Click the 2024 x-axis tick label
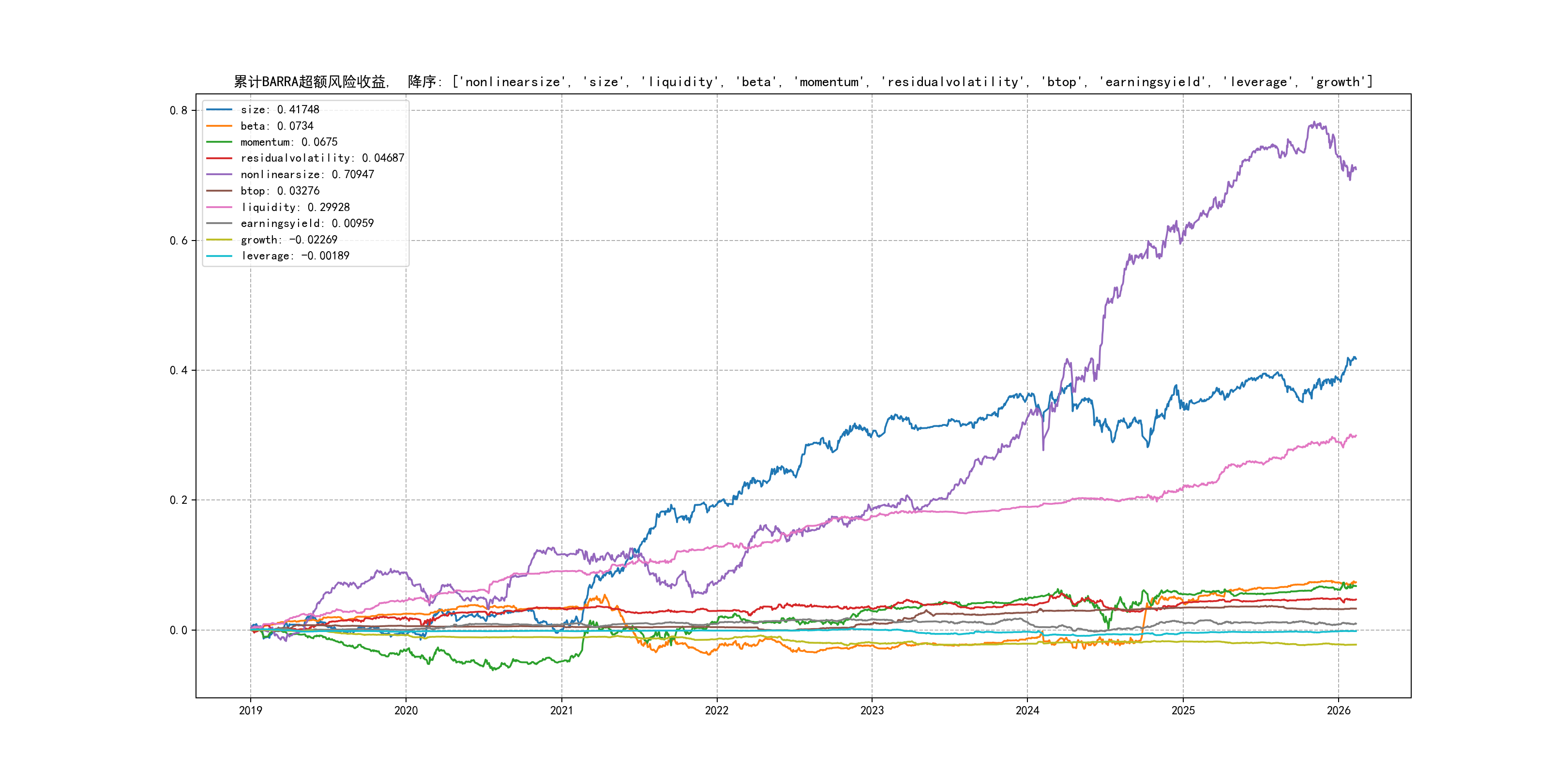This screenshot has height=784, width=1568. pos(1027,710)
